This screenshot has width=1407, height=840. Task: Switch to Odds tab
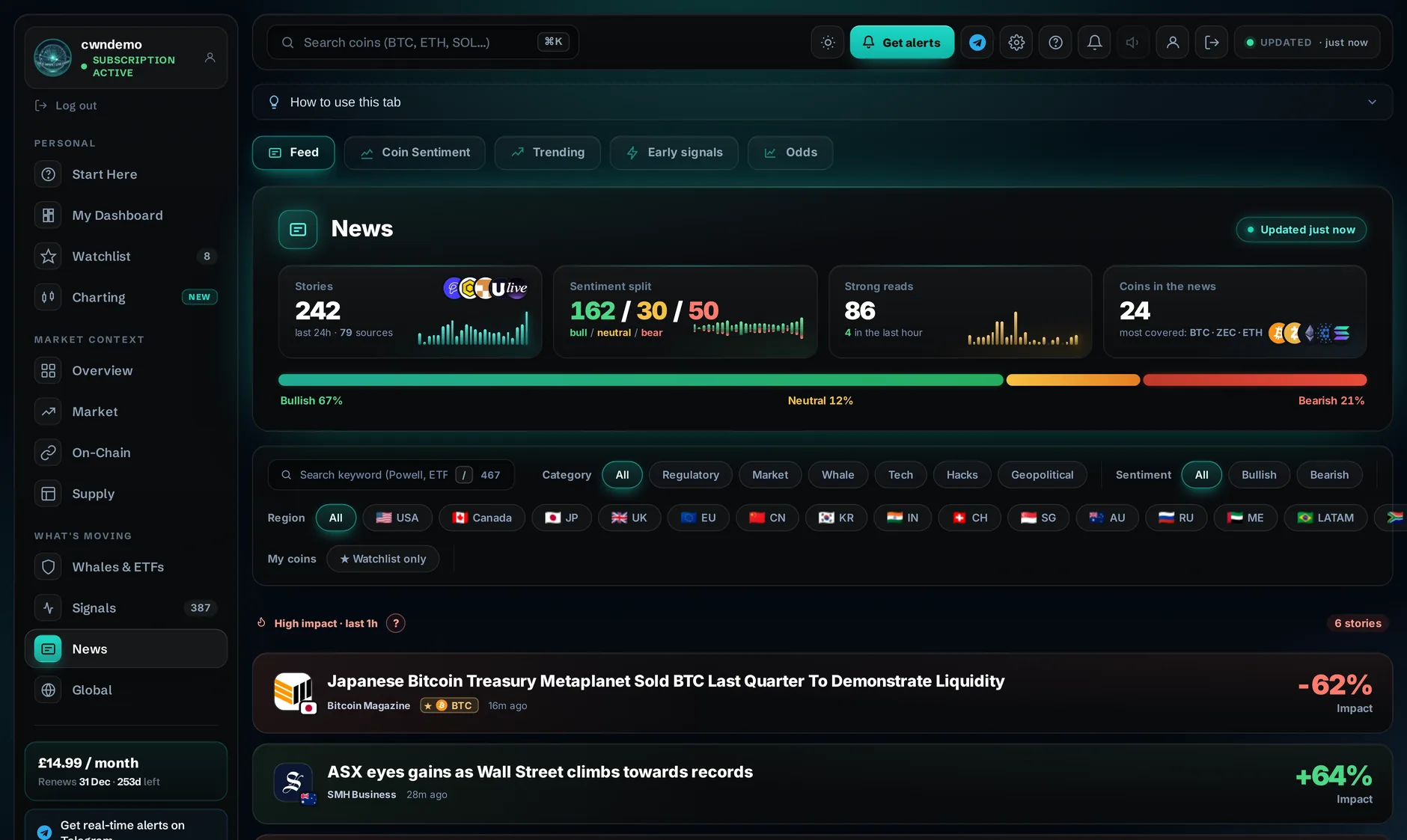(x=790, y=153)
